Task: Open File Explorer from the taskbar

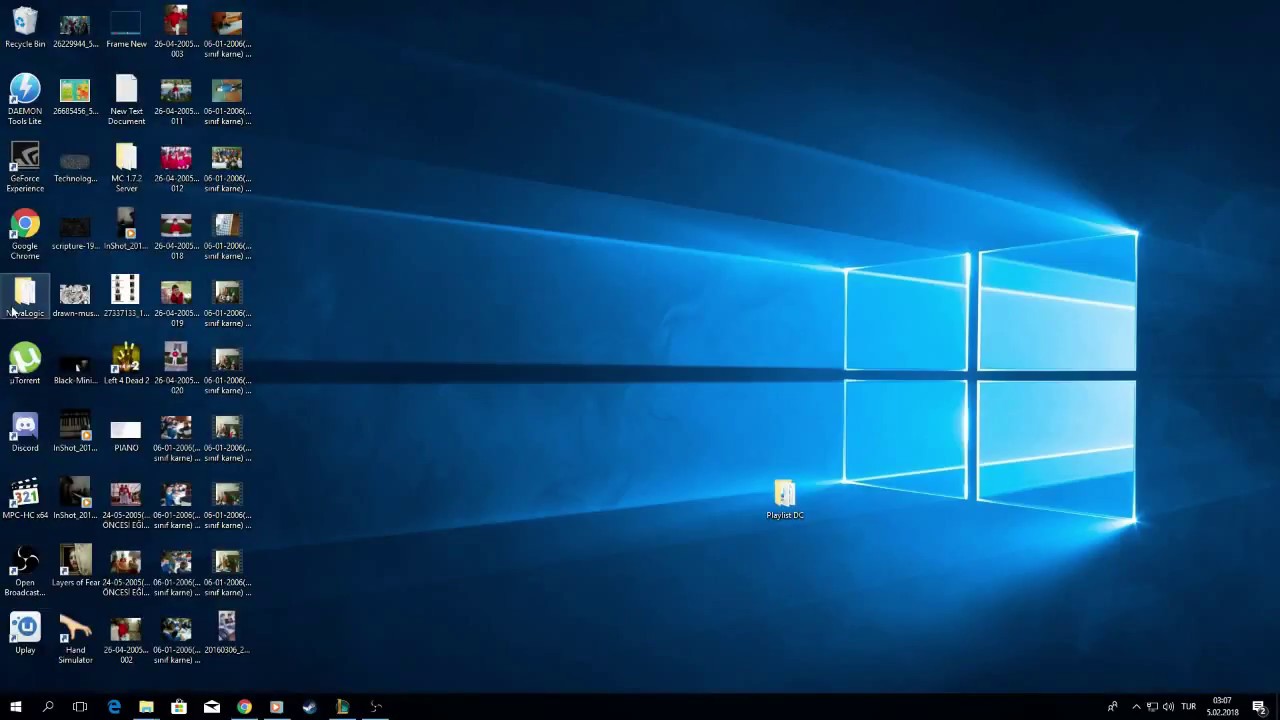Action: click(x=146, y=707)
